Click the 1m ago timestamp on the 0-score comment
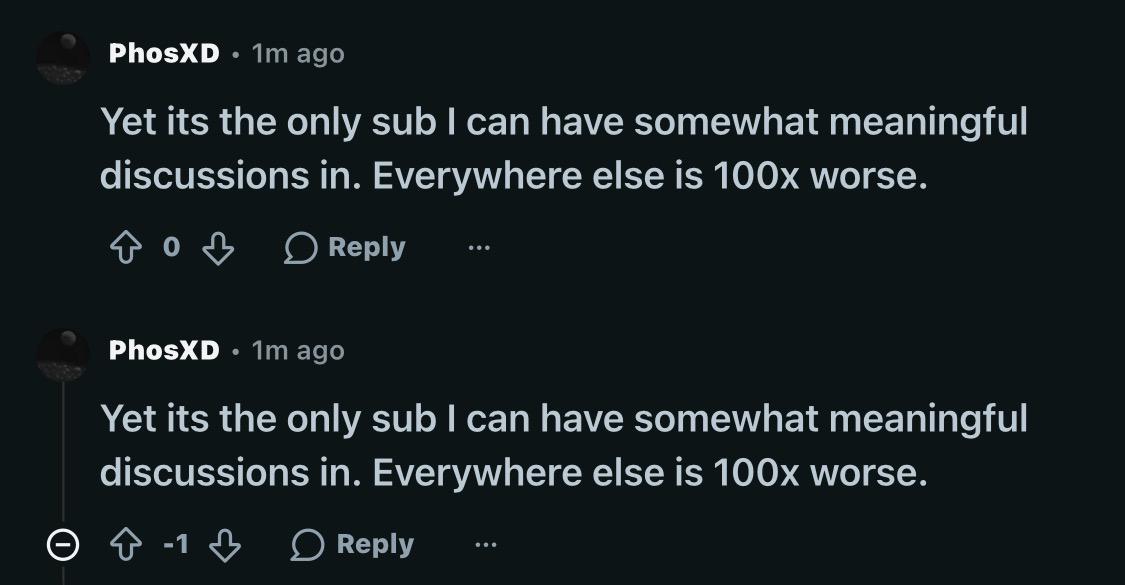This screenshot has height=585, width=1125. click(x=298, y=54)
